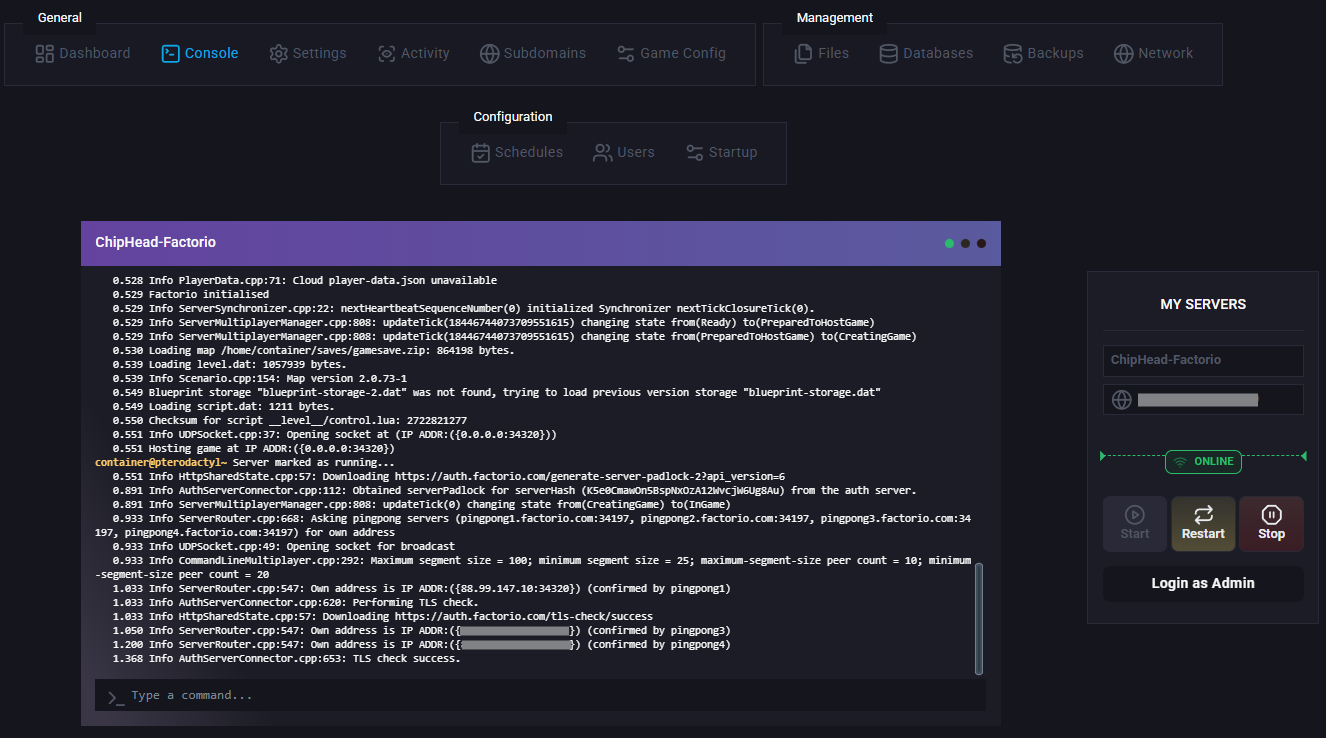Click the Configuration section label
This screenshot has height=738, width=1326.
click(513, 117)
